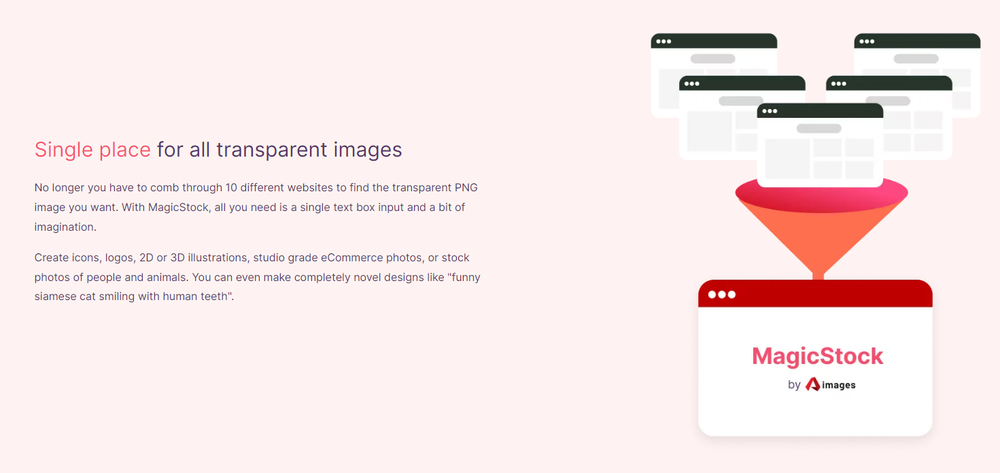
Task: Click the MagicStock logo text
Action: point(818,356)
